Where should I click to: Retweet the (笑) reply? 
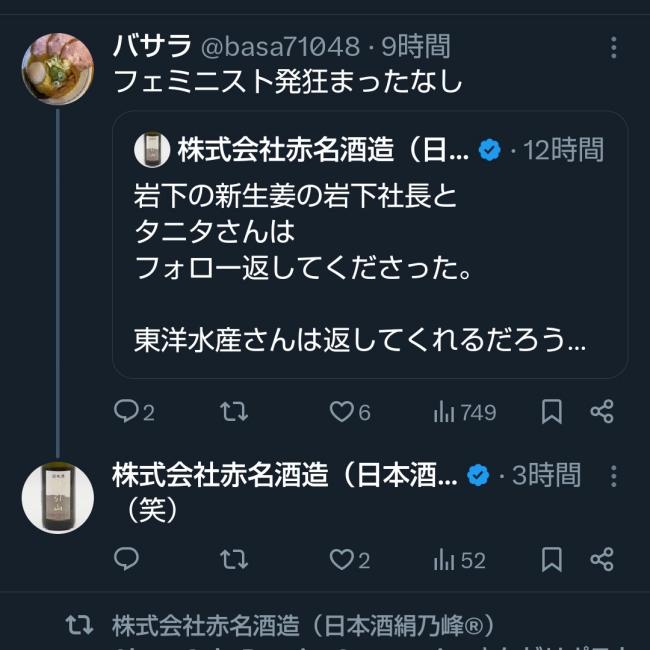pyautogui.click(x=234, y=559)
